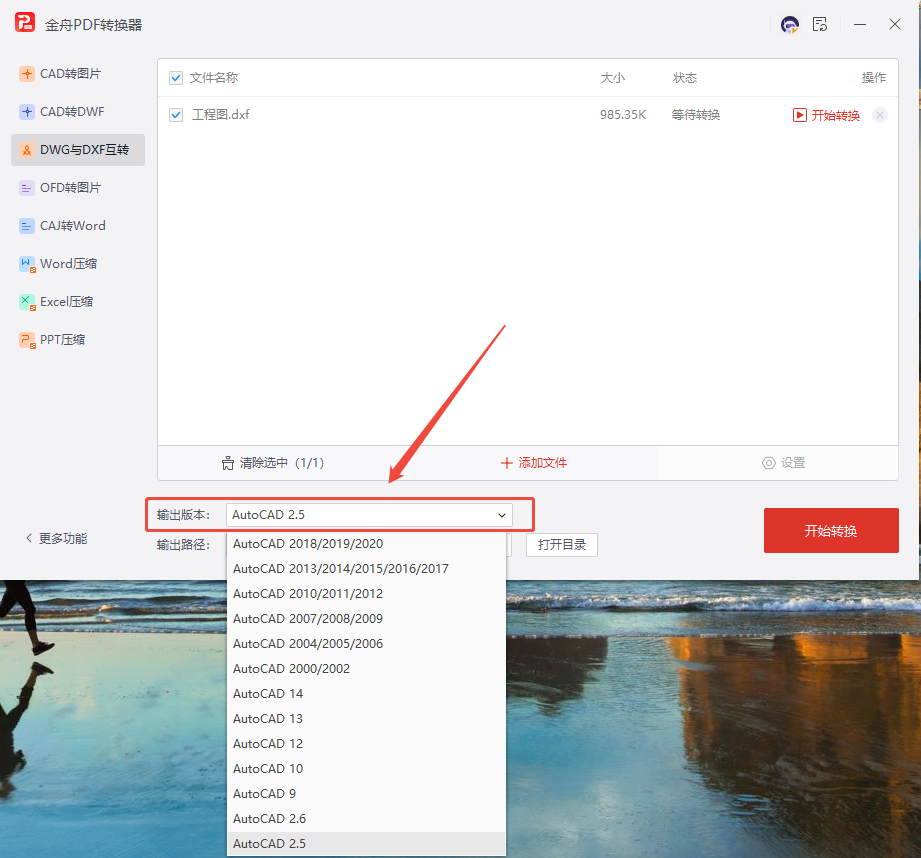This screenshot has width=921, height=858.
Task: Click the gear icon beside 设置
Action: pos(768,463)
